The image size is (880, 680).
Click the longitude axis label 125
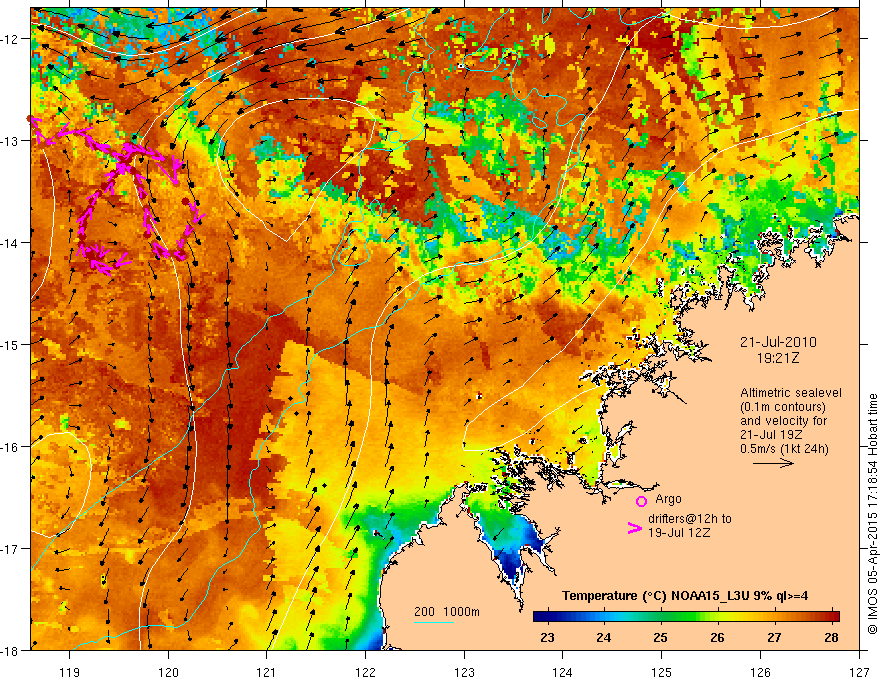[x=662, y=672]
